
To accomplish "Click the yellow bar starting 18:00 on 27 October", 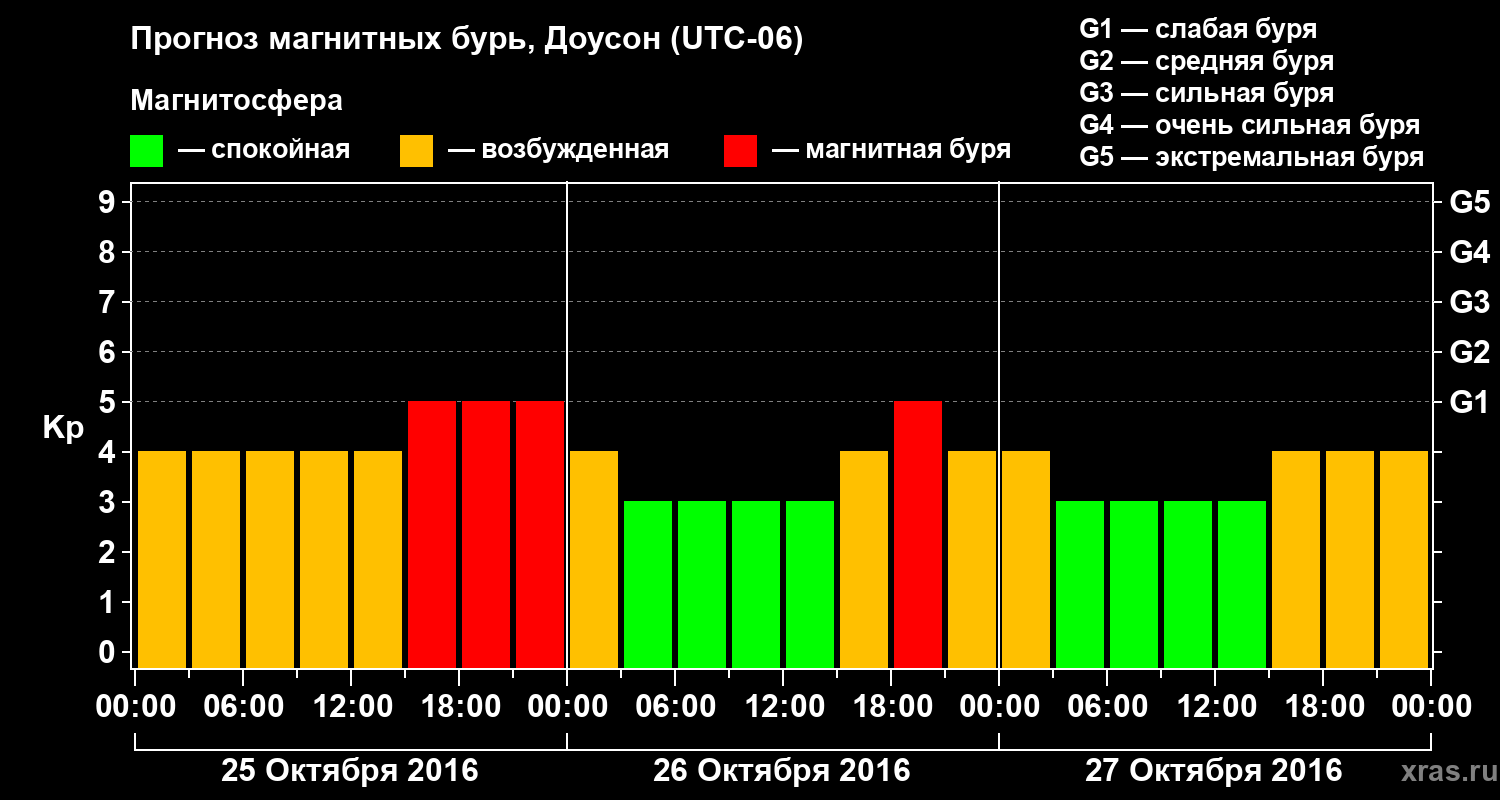I will [x=1350, y=559].
